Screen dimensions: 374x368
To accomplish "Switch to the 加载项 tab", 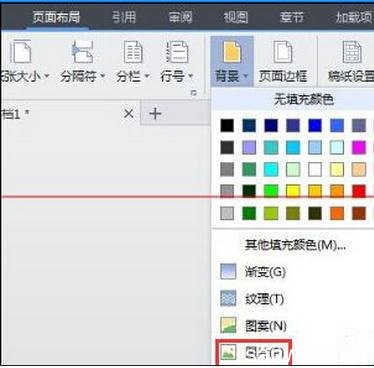I will [x=354, y=17].
